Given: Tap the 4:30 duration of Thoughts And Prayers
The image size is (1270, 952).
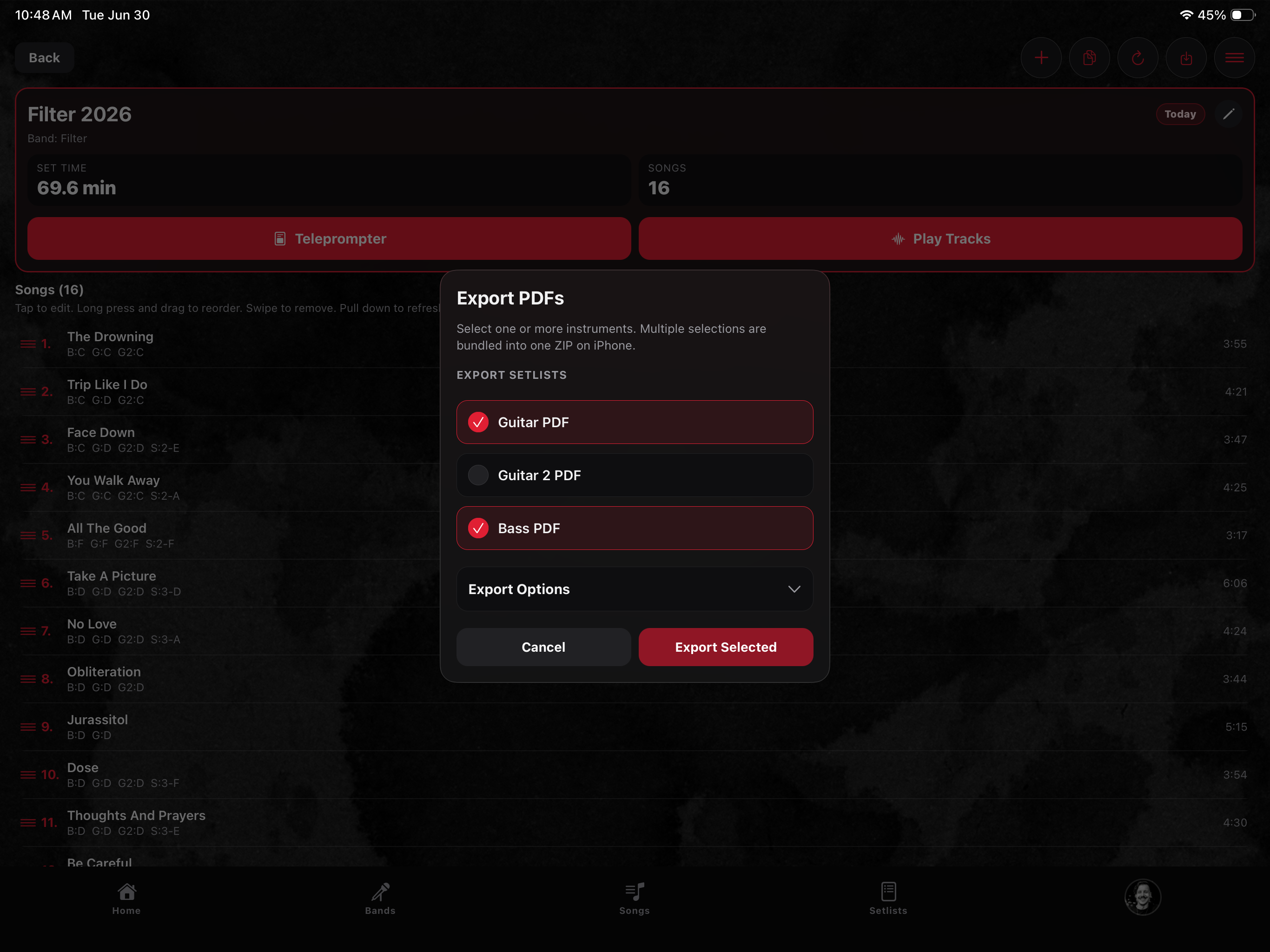Looking at the screenshot, I should coord(1234,822).
